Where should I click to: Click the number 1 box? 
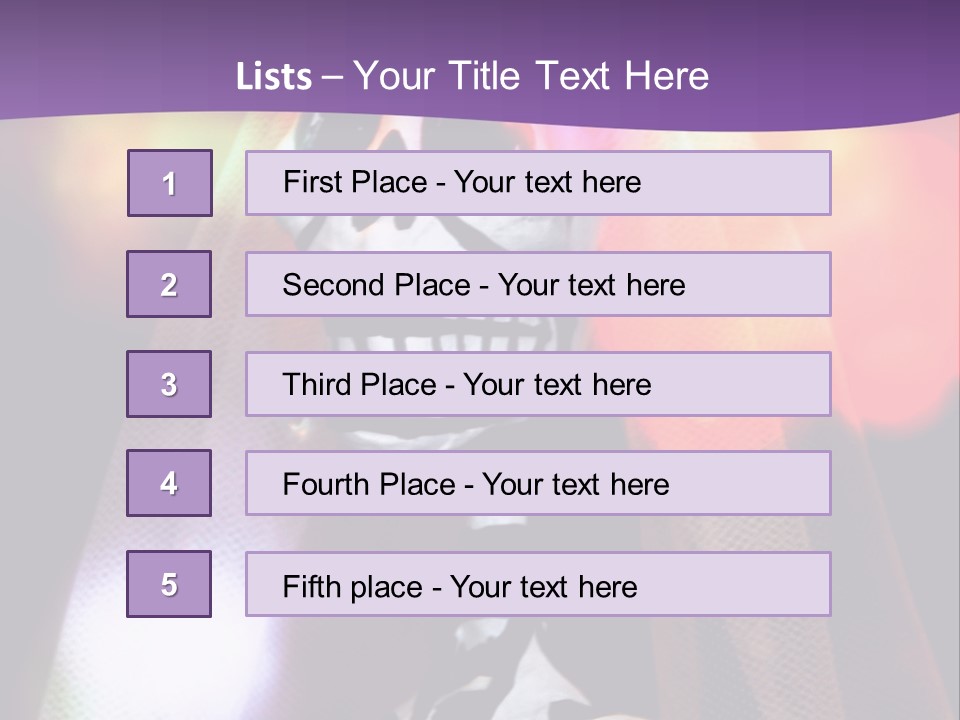[x=170, y=183]
